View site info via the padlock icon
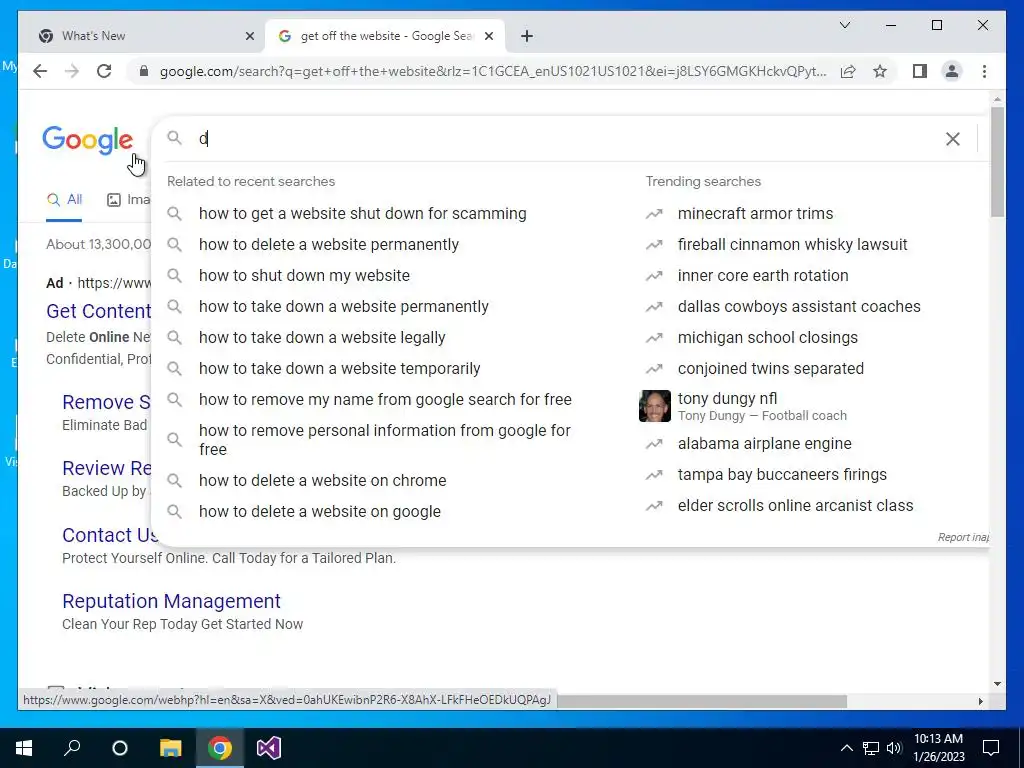 coord(144,71)
